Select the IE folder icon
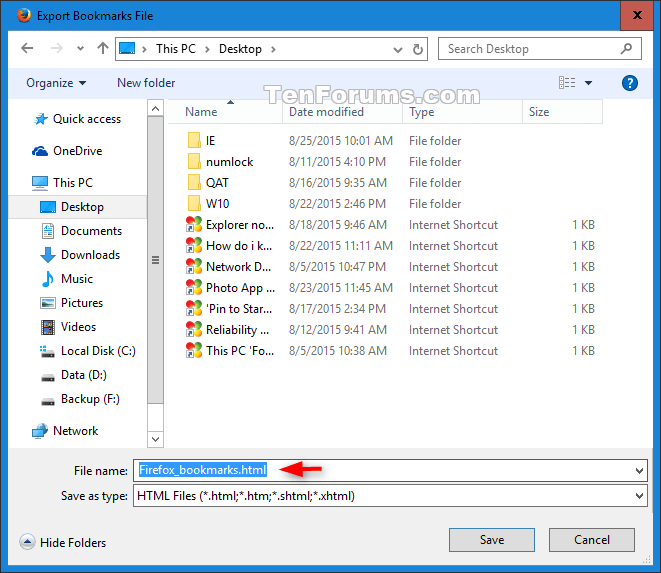The image size is (661, 573). (x=194, y=140)
